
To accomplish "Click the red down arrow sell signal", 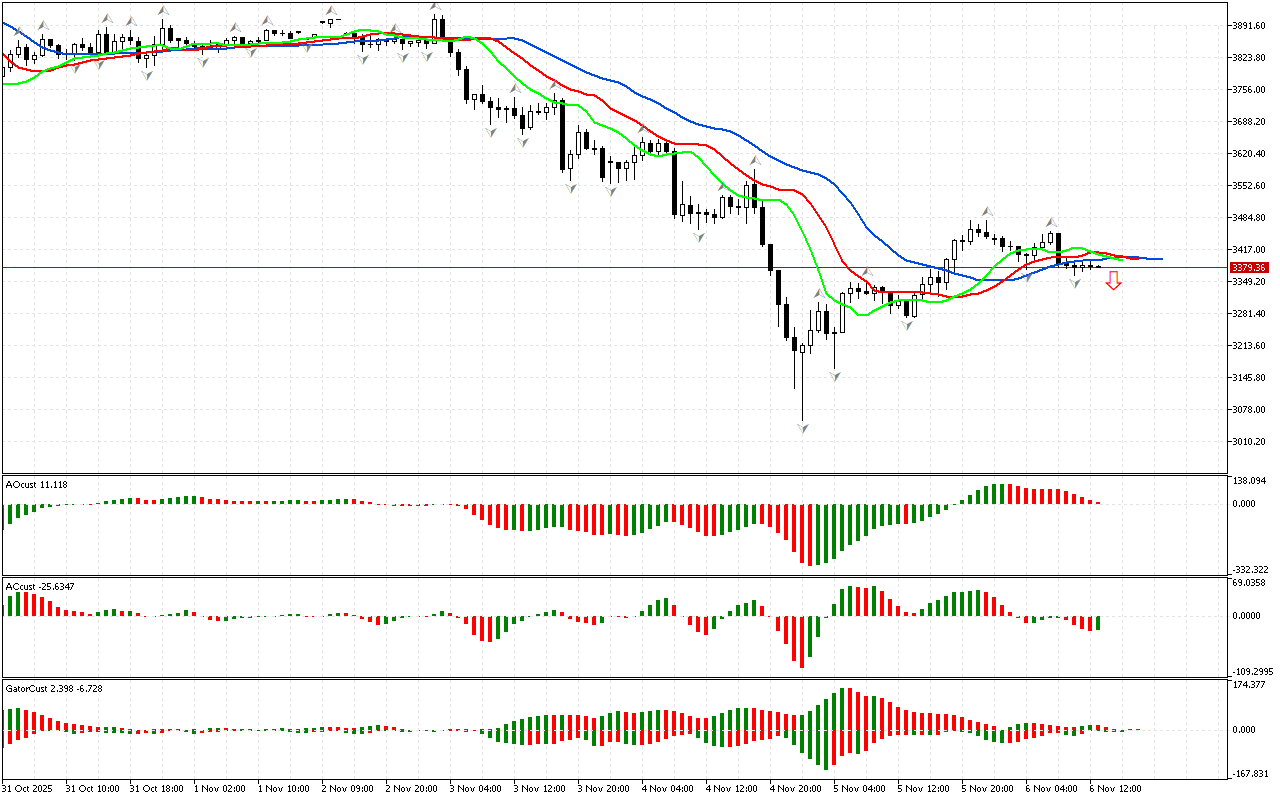I will (x=1113, y=283).
